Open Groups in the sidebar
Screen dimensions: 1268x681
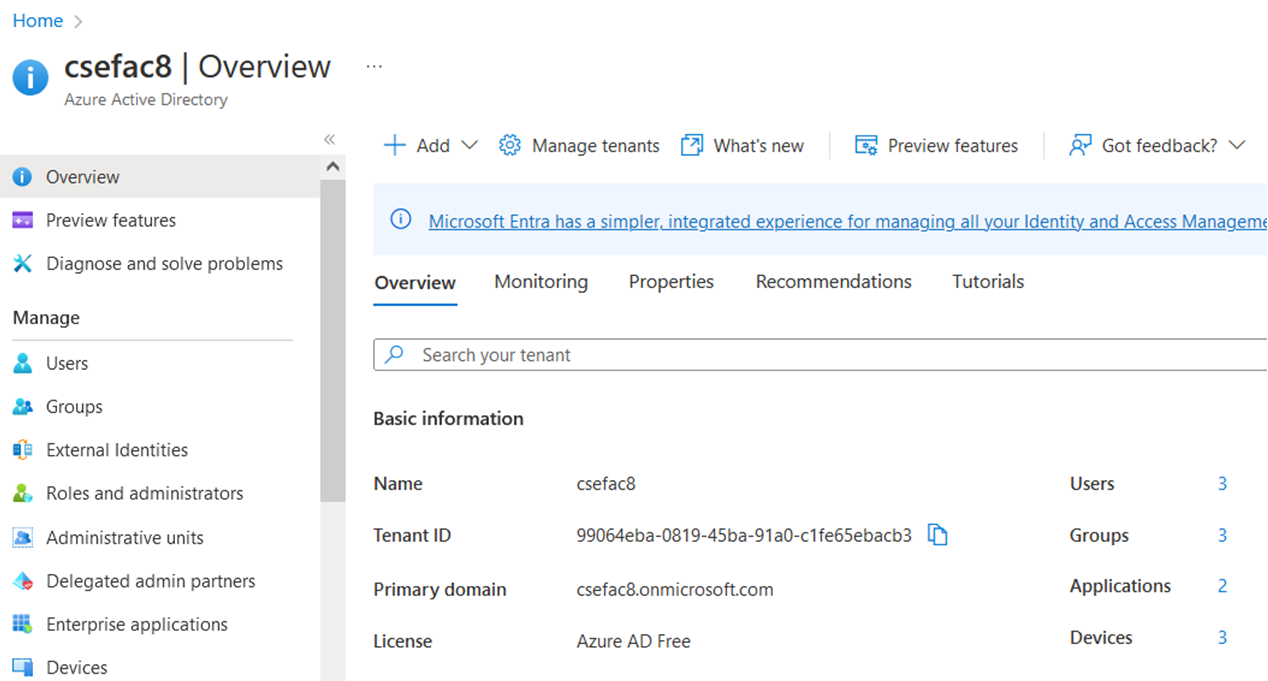pyautogui.click(x=74, y=406)
